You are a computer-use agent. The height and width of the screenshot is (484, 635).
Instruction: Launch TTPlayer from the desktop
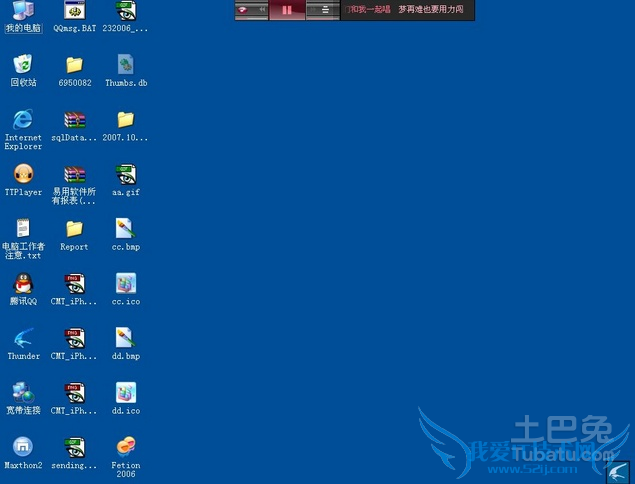tap(23, 180)
